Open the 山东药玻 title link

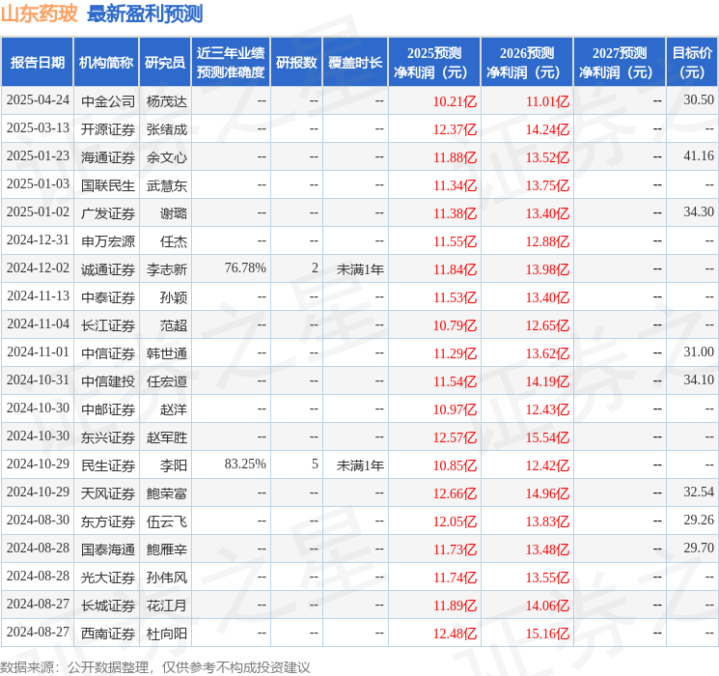pyautogui.click(x=39, y=14)
